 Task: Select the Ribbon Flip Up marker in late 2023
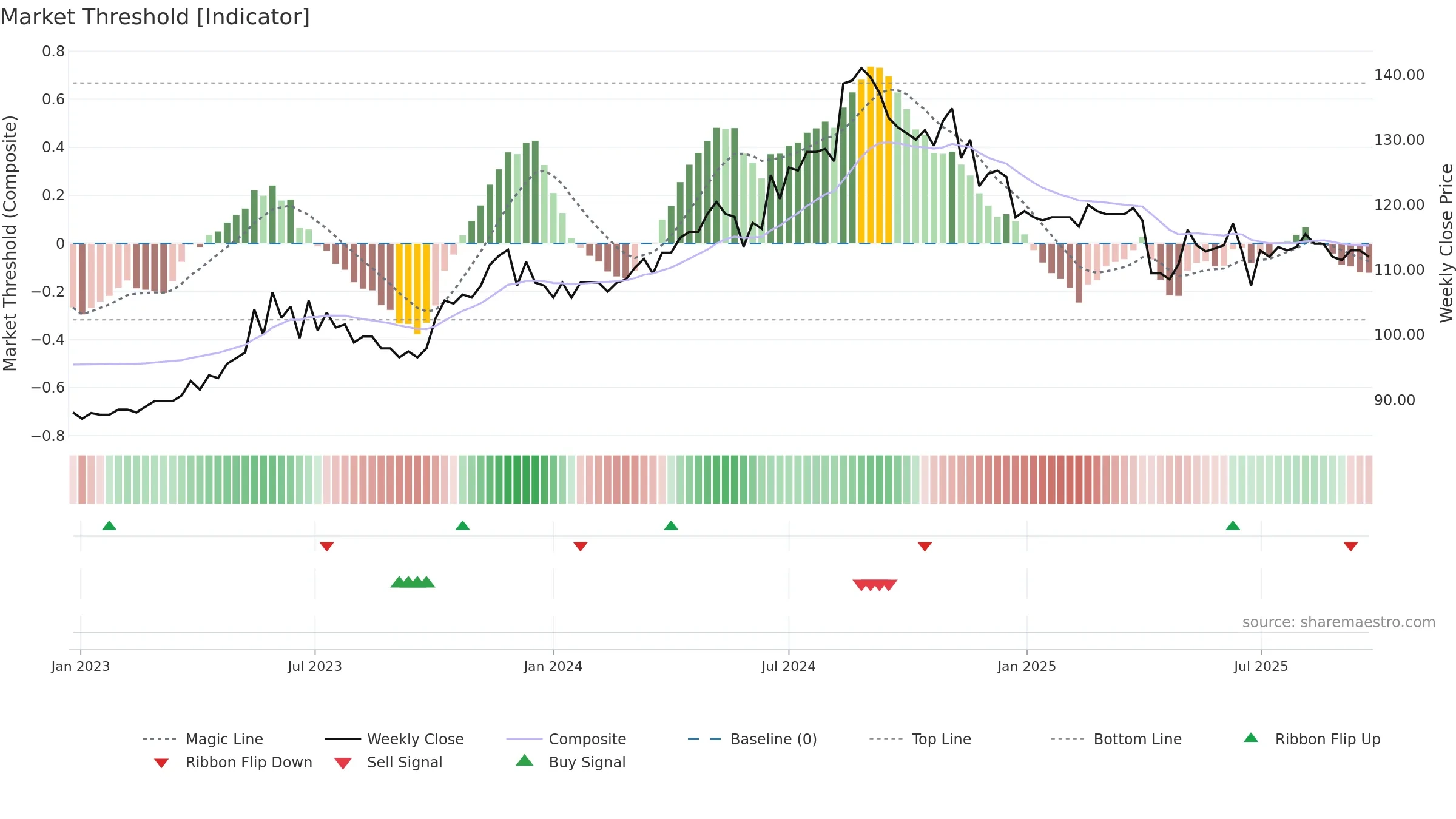click(x=463, y=525)
